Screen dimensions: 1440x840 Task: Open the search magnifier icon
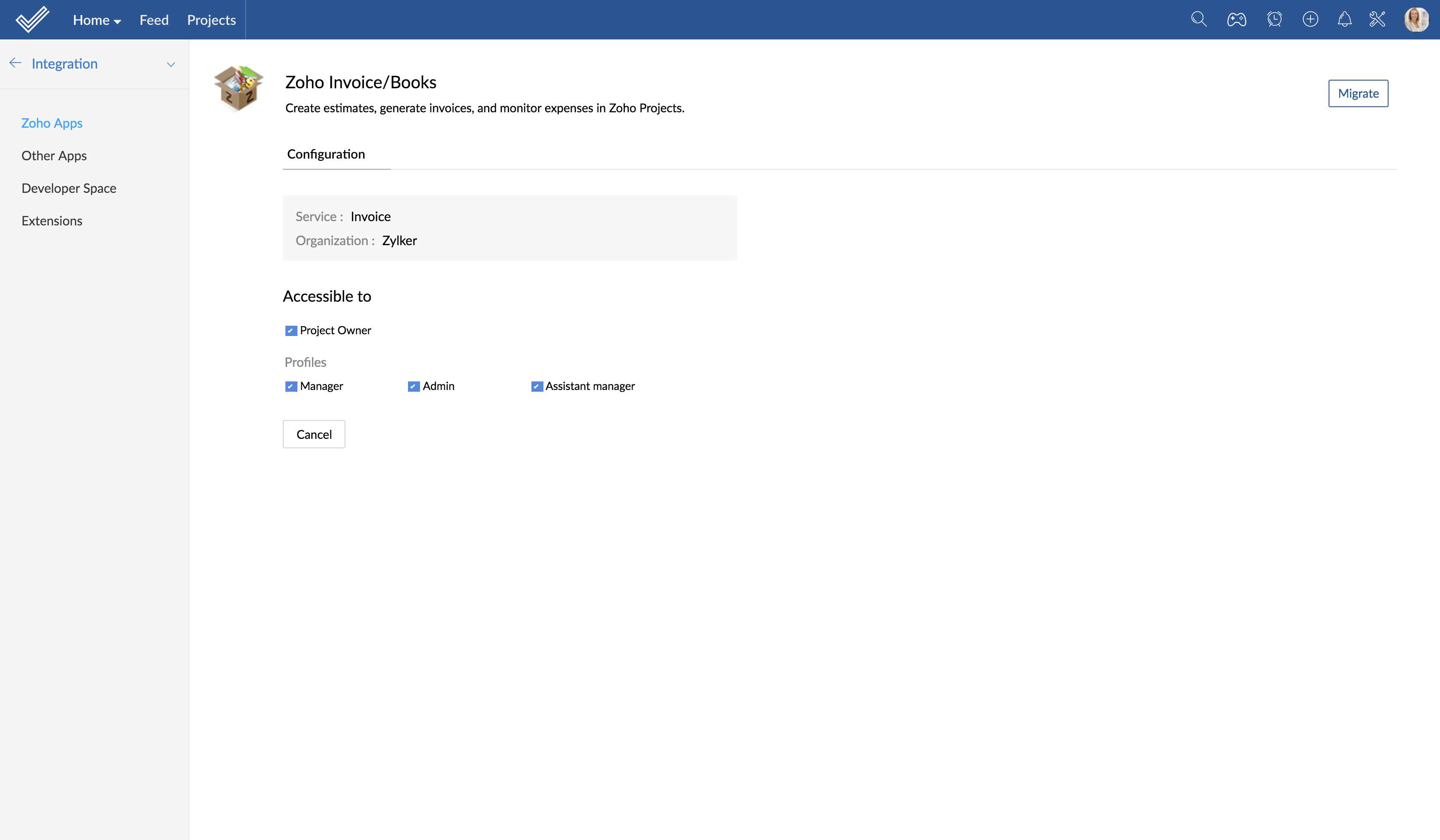click(1199, 19)
